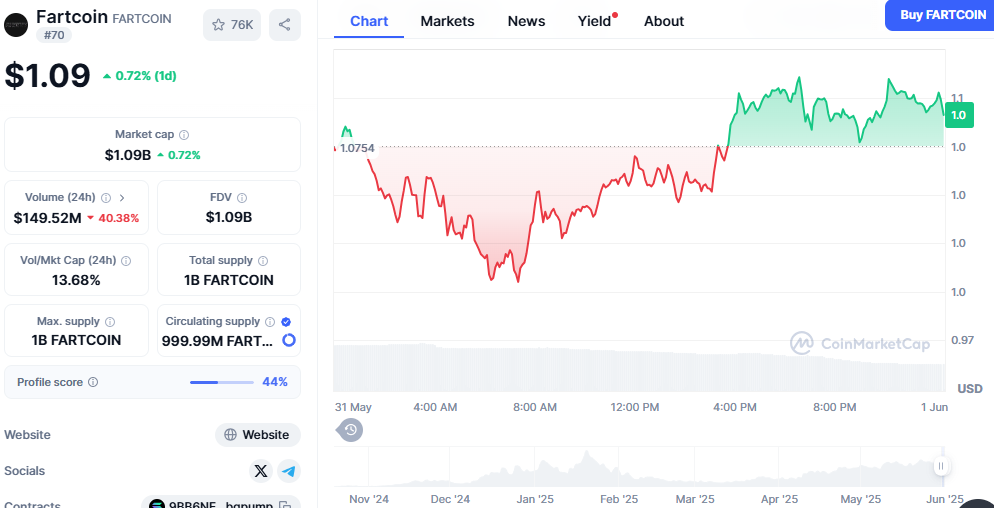Screen dimensions: 994x508
Task: Click the FDV info icon
Action: (x=242, y=198)
